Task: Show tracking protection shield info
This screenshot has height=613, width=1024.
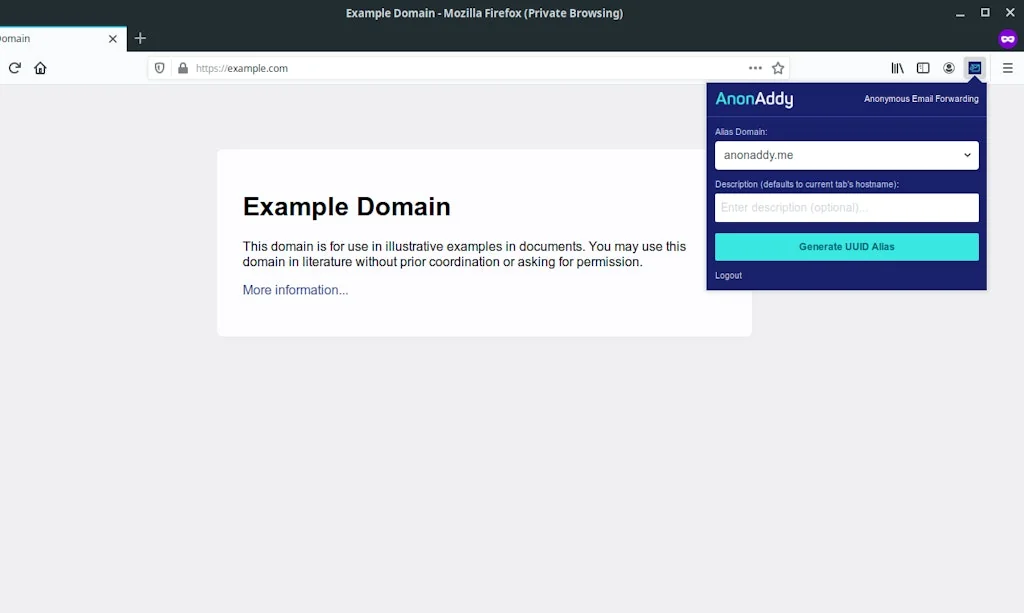Action: pos(160,68)
